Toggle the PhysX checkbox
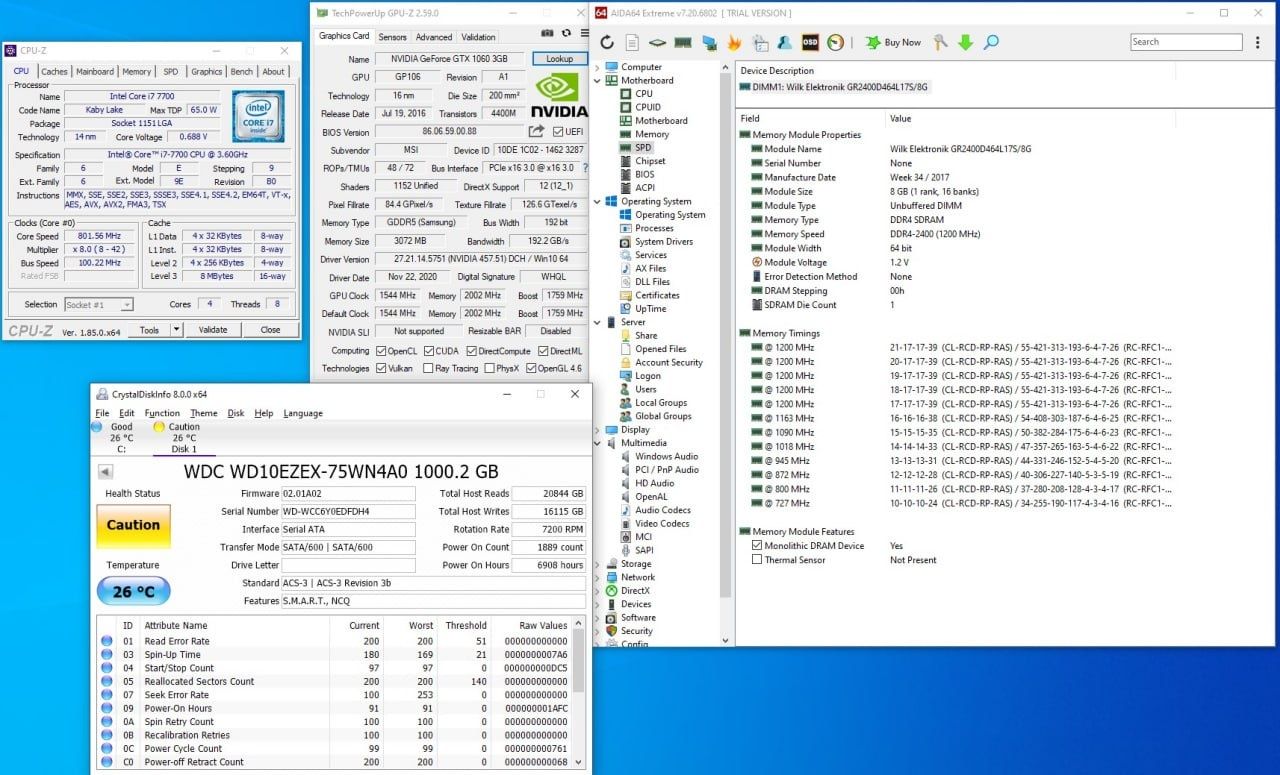 coord(488,368)
